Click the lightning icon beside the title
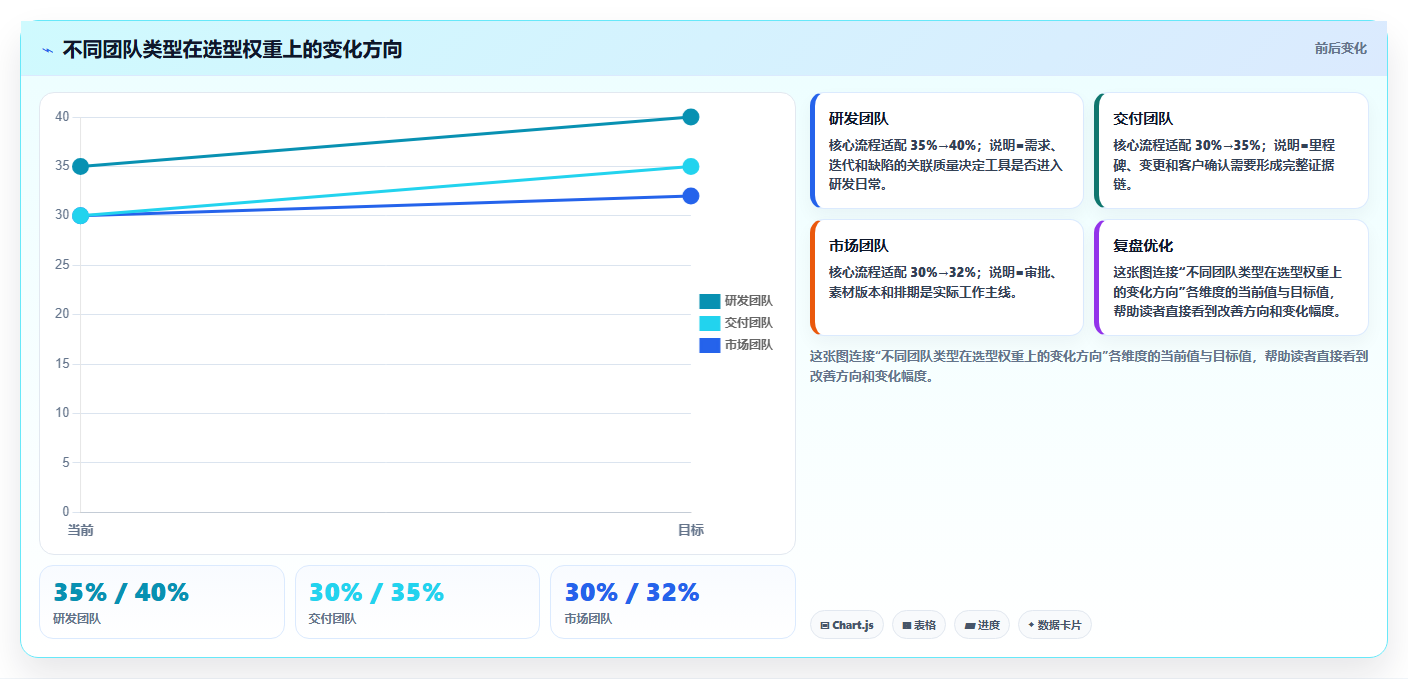The height and width of the screenshot is (679, 1408). coord(48,50)
